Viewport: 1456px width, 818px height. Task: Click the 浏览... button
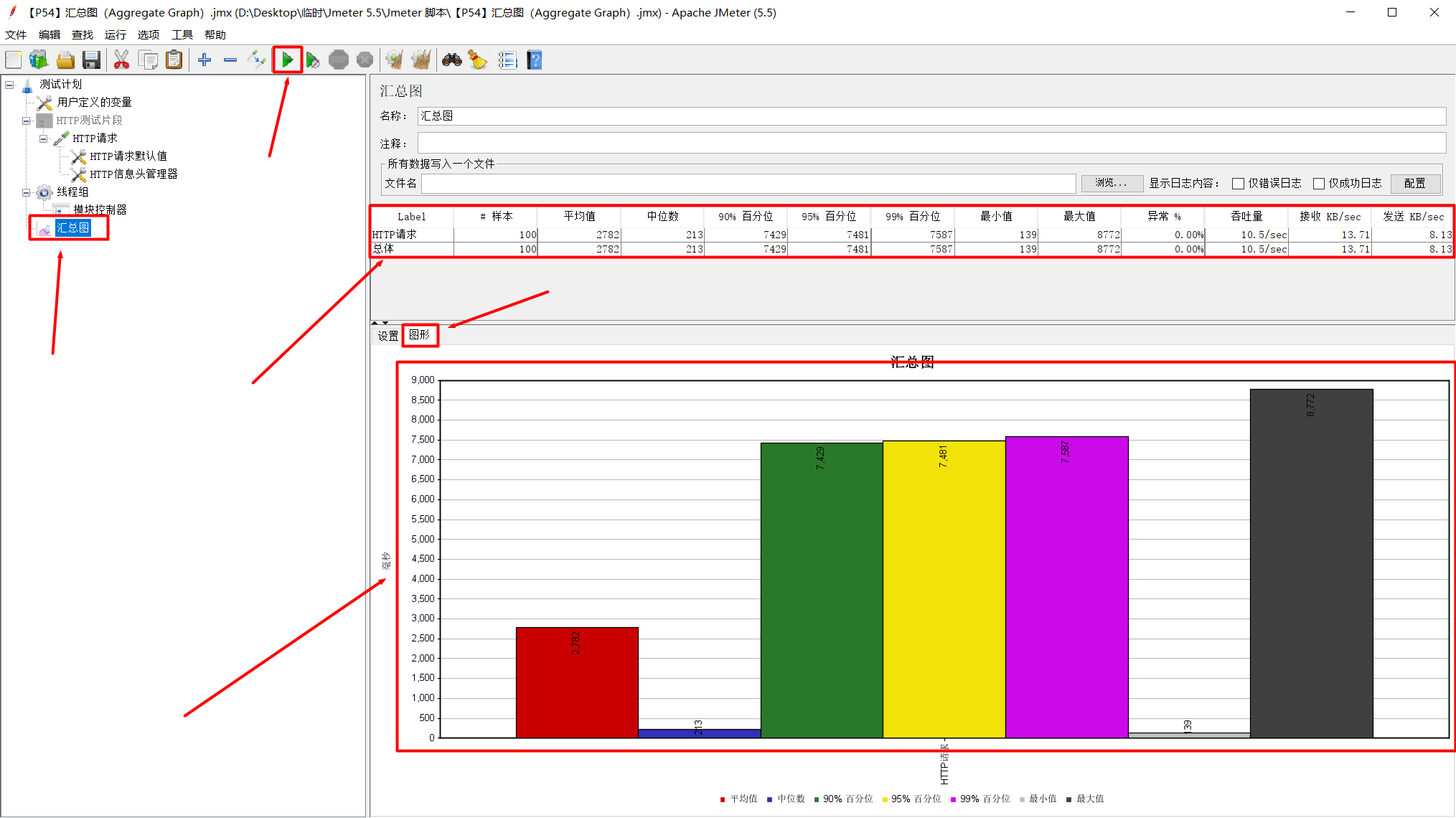[x=1112, y=184]
